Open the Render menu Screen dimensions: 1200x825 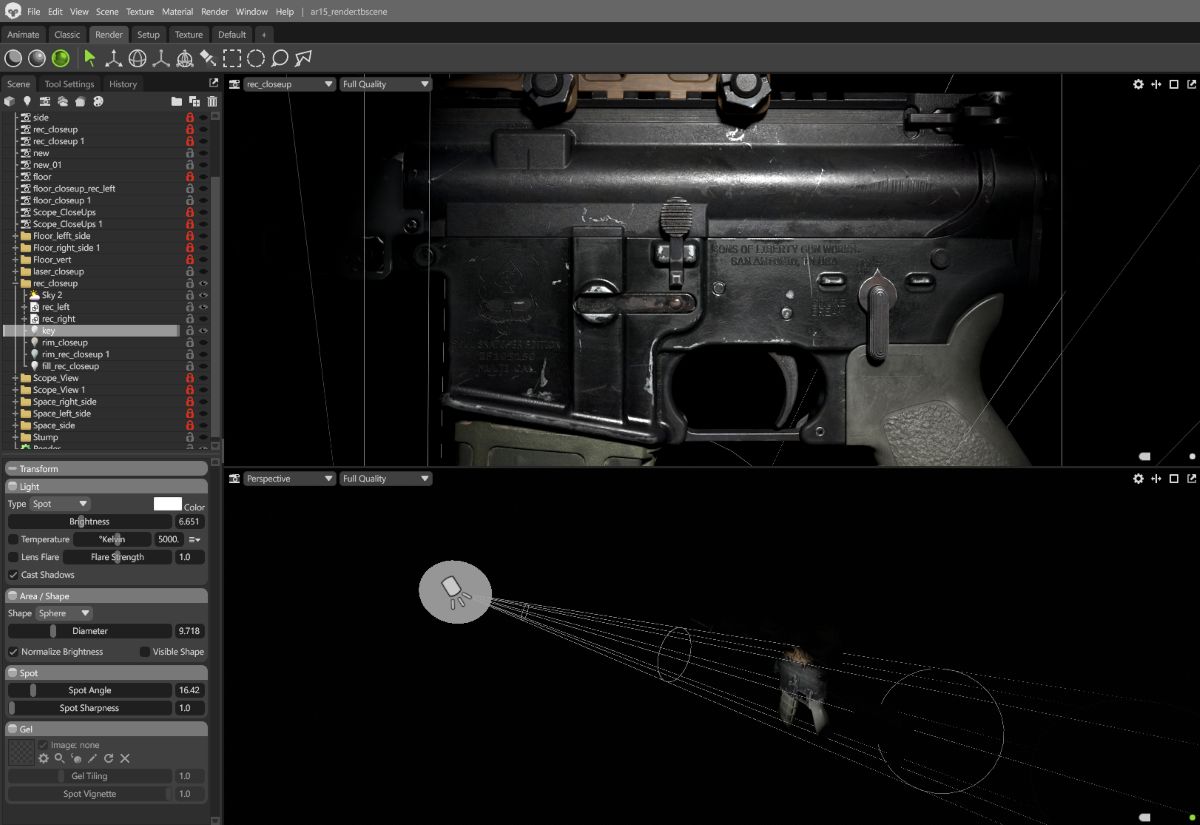(215, 12)
